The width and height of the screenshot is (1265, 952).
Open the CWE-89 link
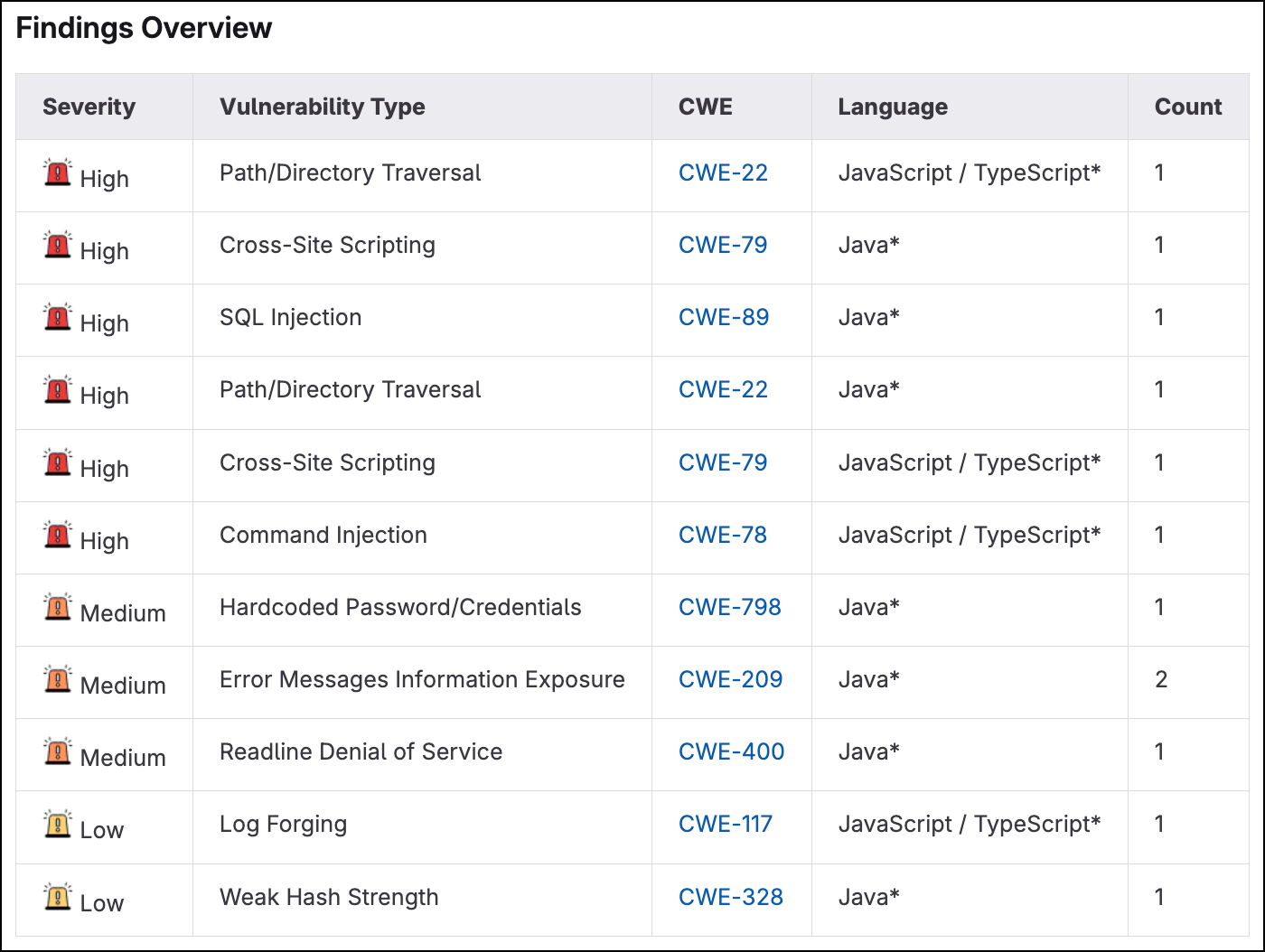(723, 318)
